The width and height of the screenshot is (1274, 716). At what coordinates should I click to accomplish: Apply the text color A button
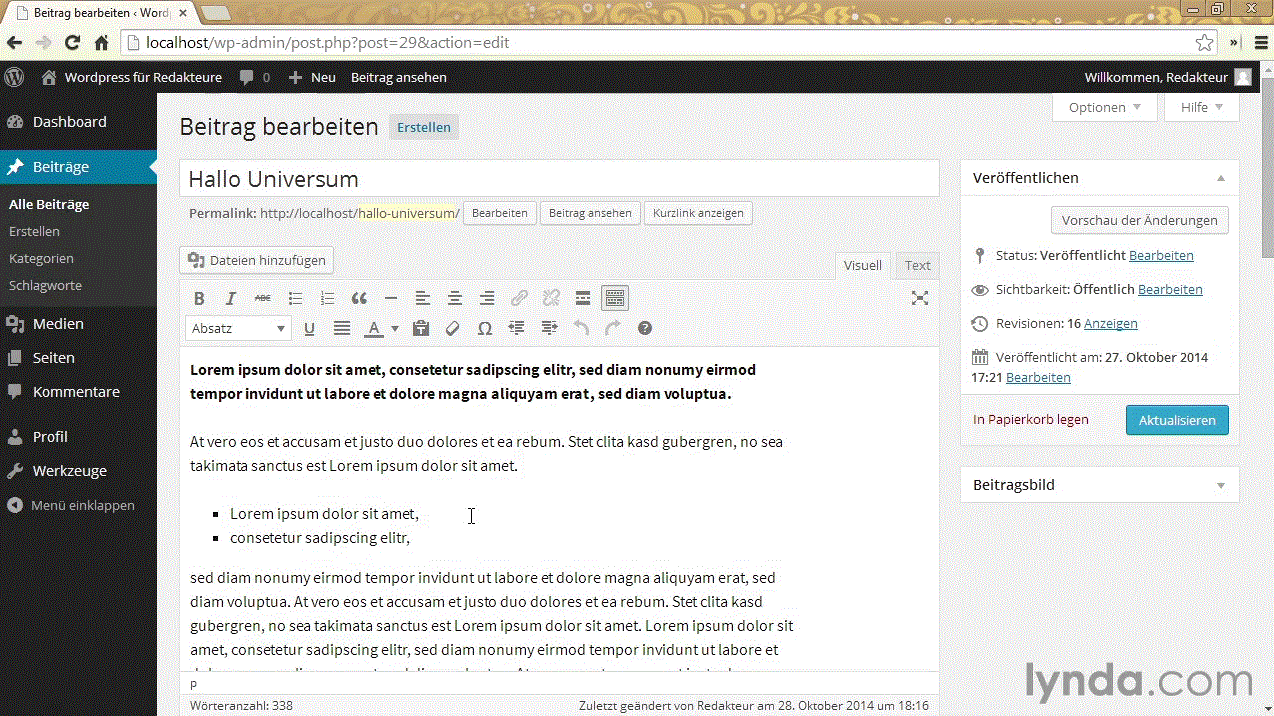point(373,328)
